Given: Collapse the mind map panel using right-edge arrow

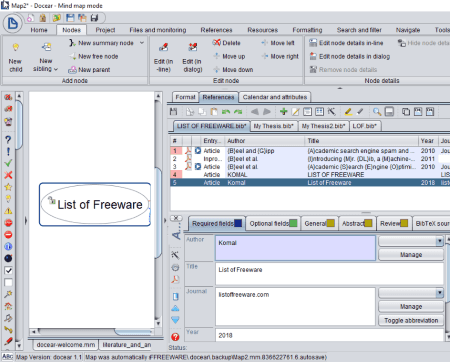Looking at the screenshot, I should (x=165, y=220).
